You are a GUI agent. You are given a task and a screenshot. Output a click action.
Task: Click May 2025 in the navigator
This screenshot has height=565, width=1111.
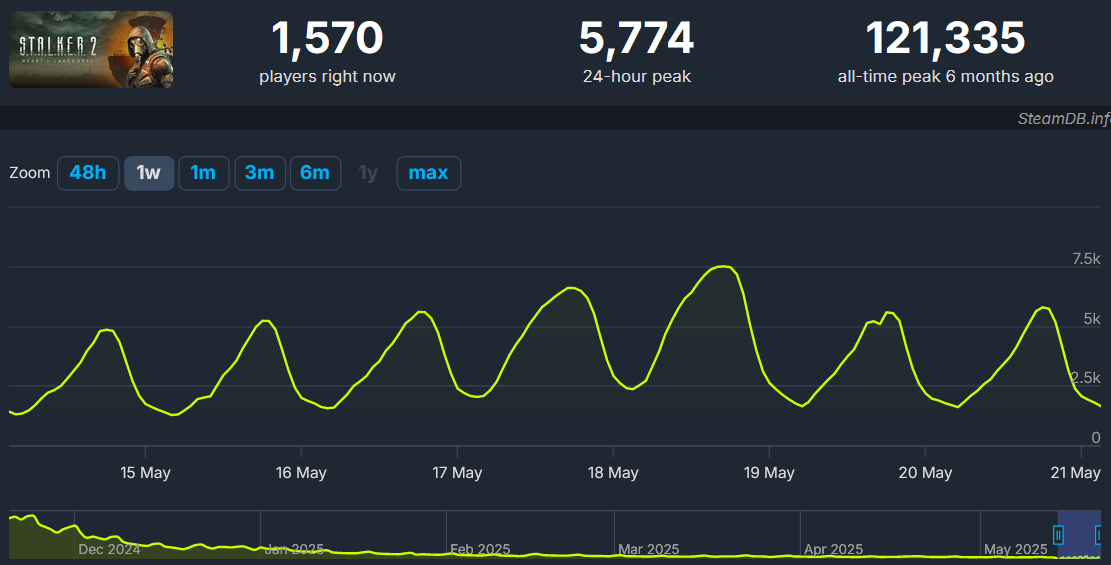coord(1015,549)
